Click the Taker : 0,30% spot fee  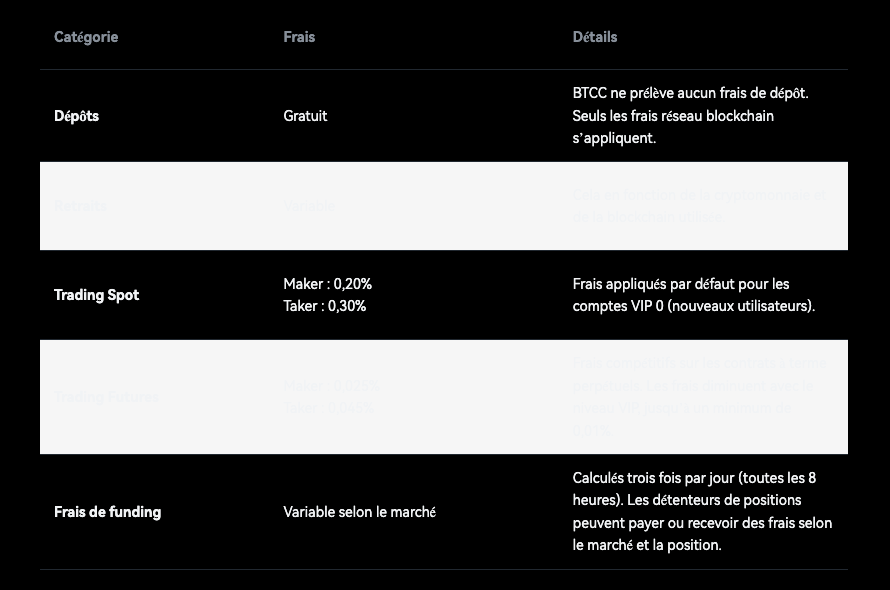[x=325, y=306]
